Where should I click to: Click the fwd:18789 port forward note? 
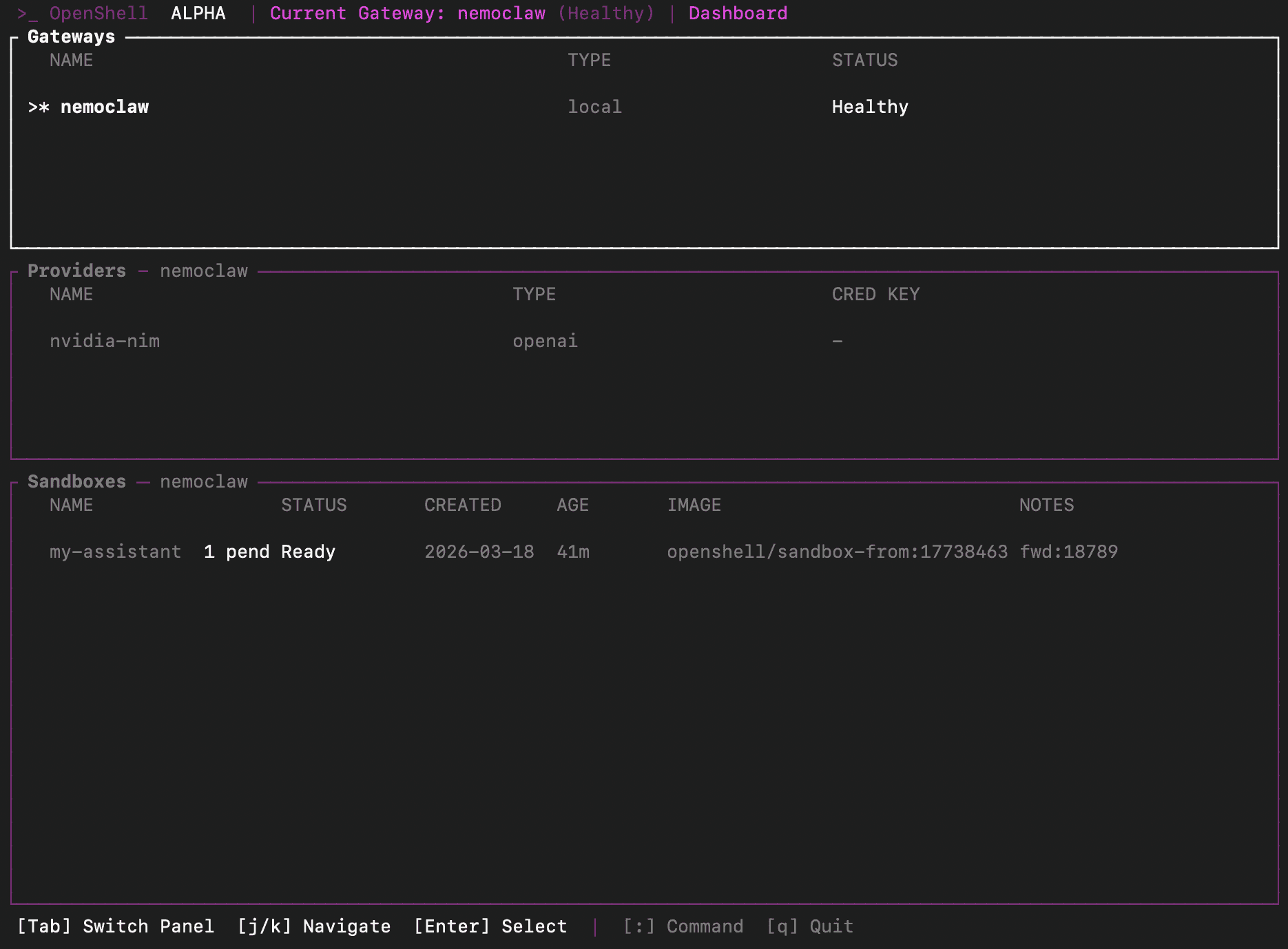click(x=1069, y=552)
